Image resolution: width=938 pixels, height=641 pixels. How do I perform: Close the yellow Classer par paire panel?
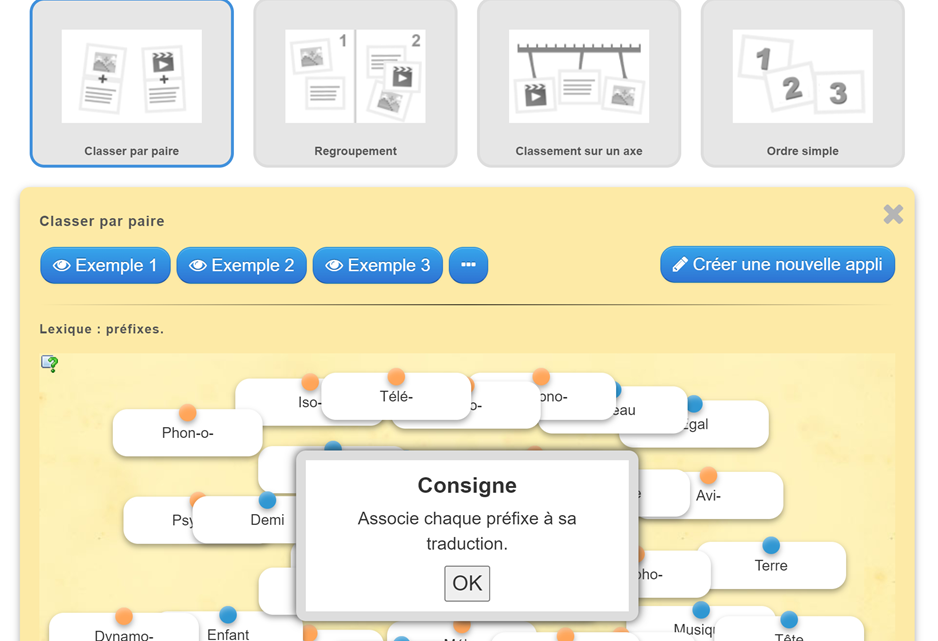pyautogui.click(x=893, y=214)
